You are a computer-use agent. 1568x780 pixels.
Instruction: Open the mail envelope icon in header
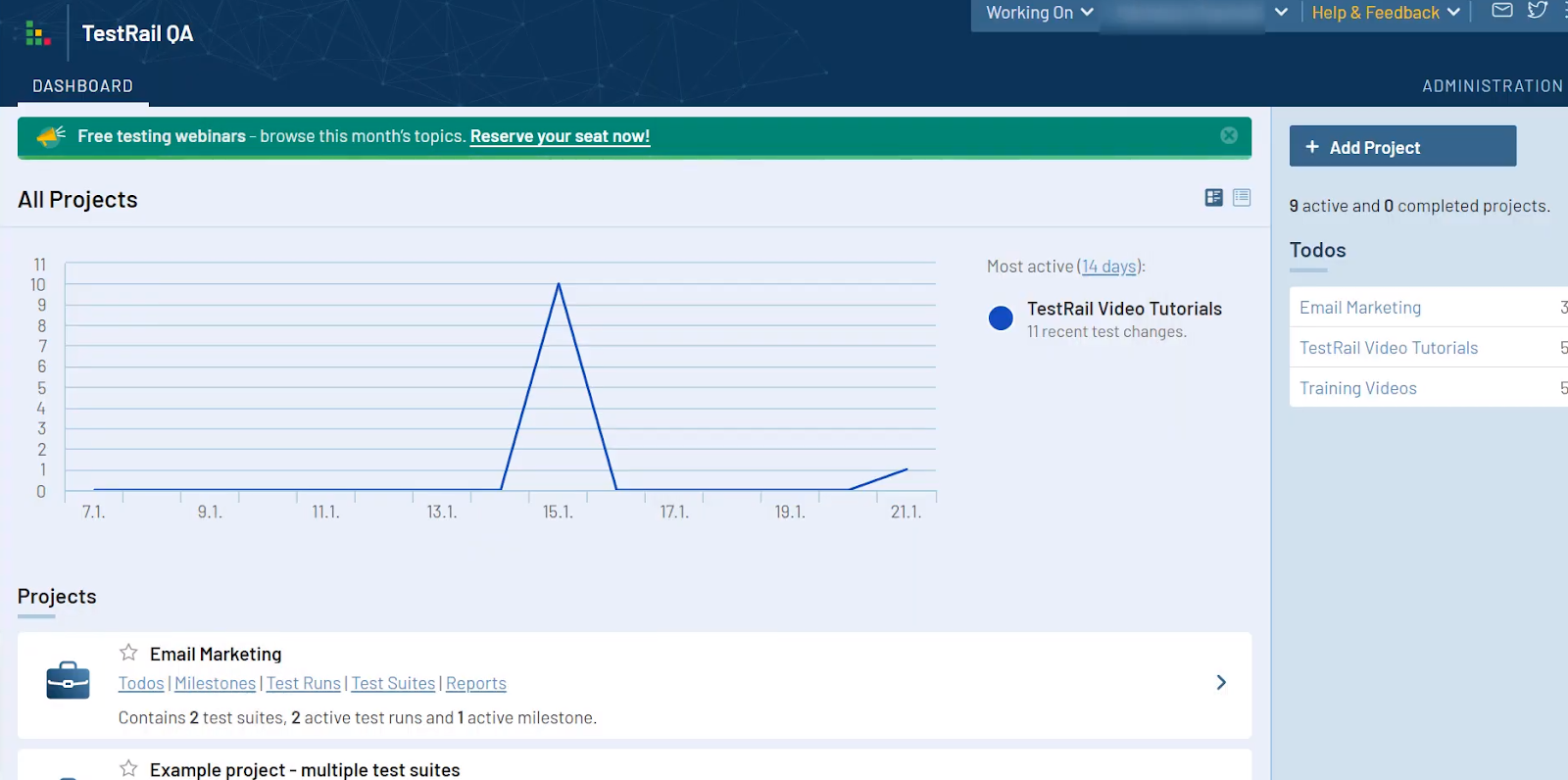(x=1501, y=11)
